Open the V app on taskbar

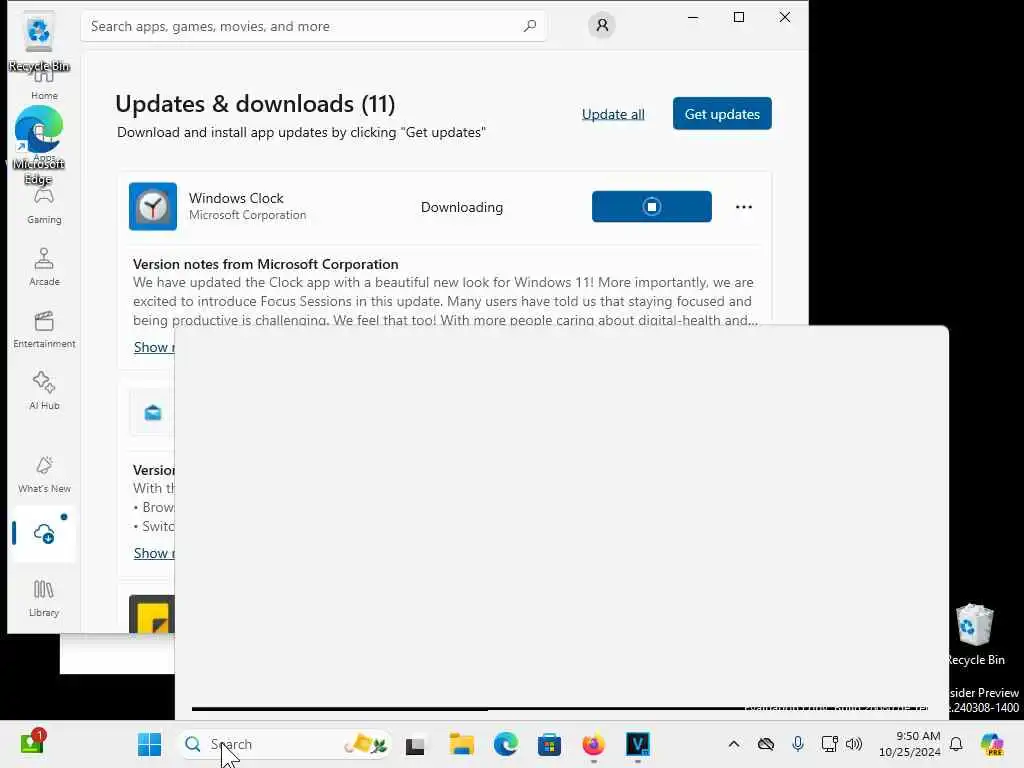[638, 744]
